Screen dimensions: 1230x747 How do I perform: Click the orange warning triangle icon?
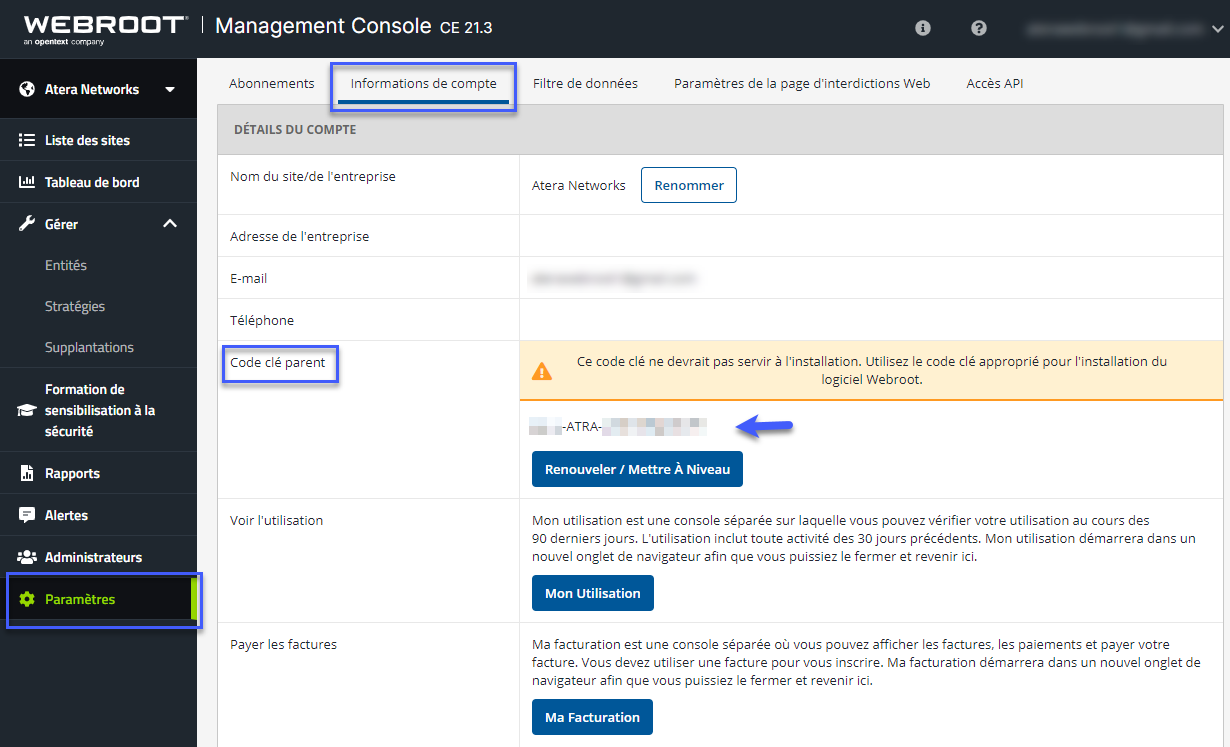click(x=542, y=371)
